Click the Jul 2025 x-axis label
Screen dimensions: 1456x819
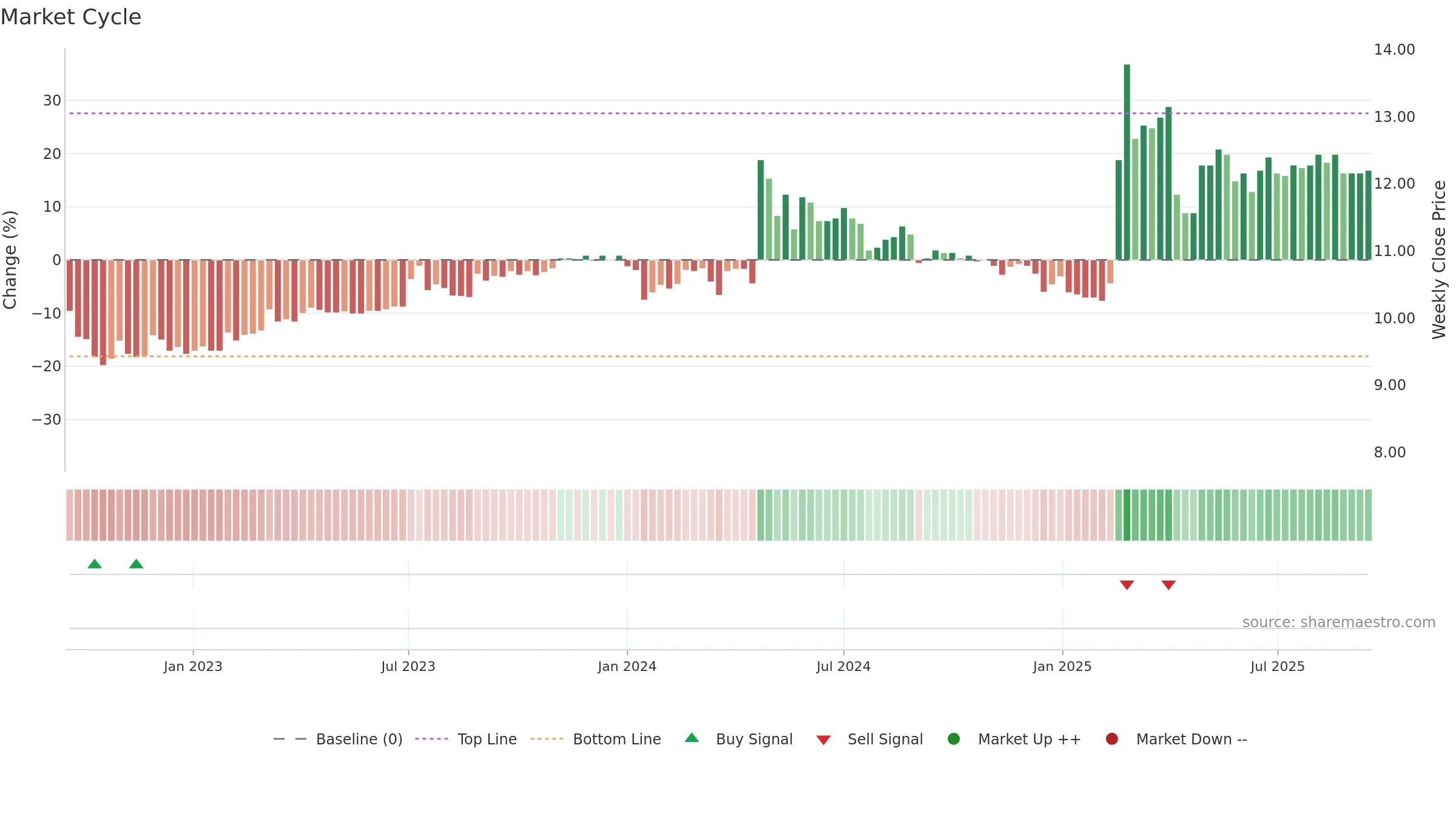[x=1278, y=667]
